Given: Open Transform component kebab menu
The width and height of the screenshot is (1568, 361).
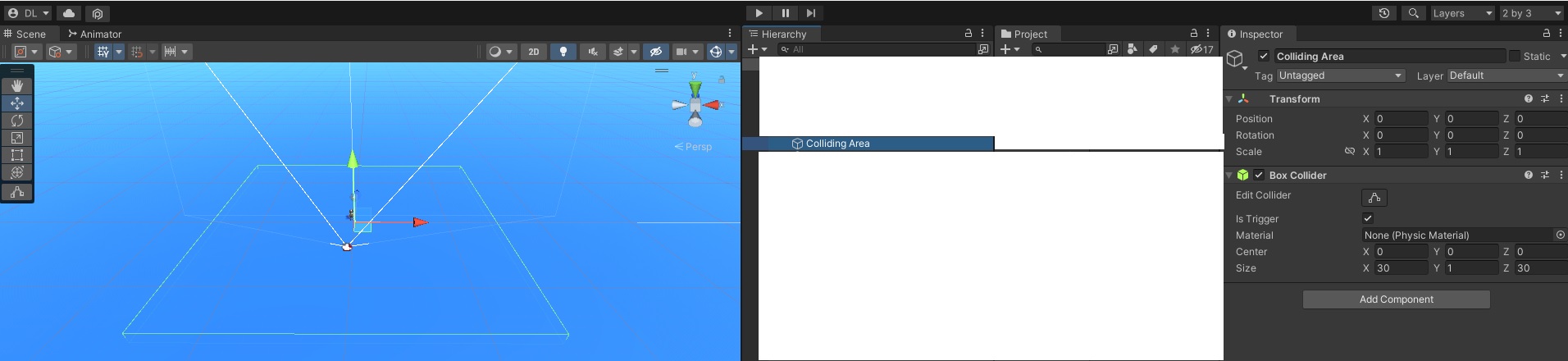Looking at the screenshot, I should click(1561, 98).
